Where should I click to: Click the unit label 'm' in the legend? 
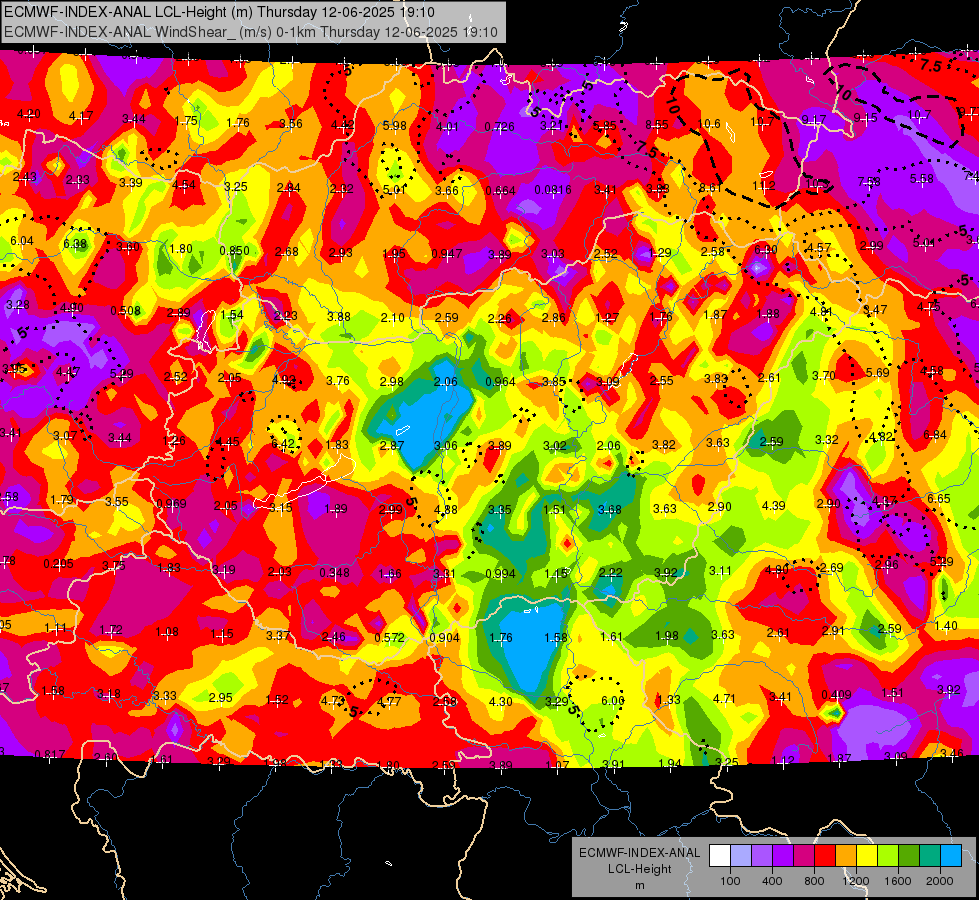pos(639,885)
